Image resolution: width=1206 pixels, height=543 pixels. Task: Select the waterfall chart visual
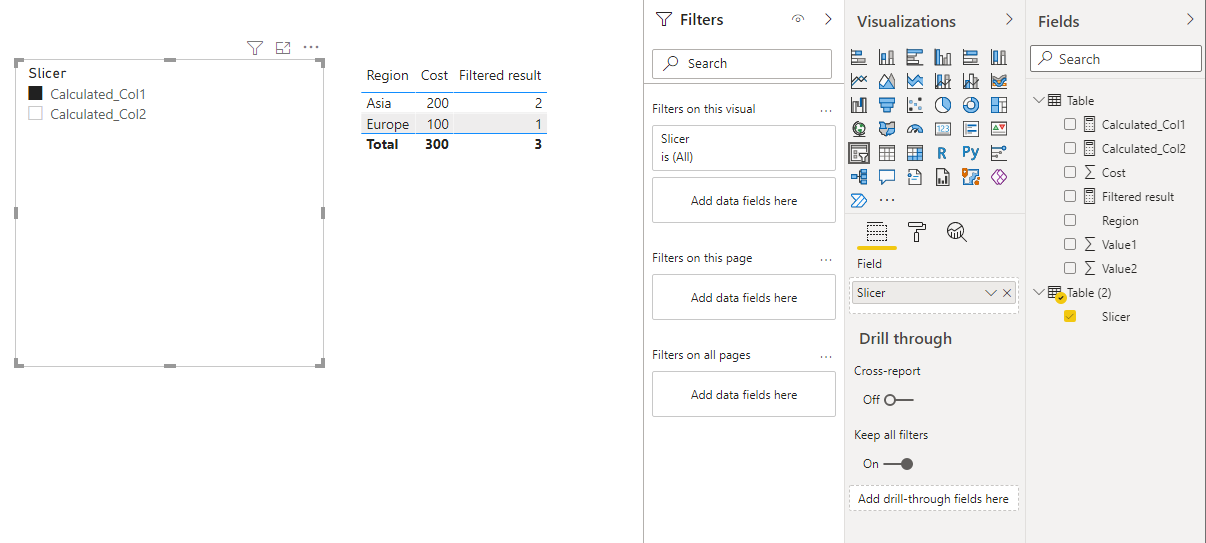pos(859,105)
